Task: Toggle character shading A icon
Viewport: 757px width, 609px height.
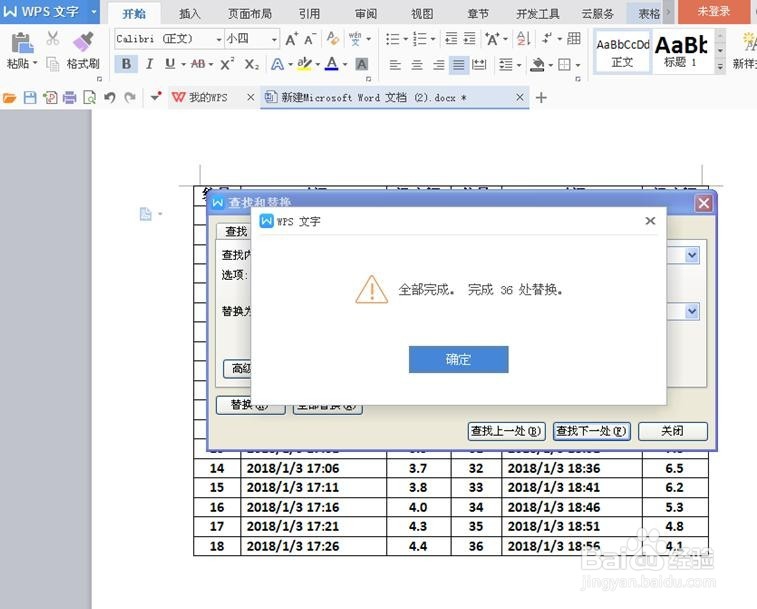Action: click(362, 64)
